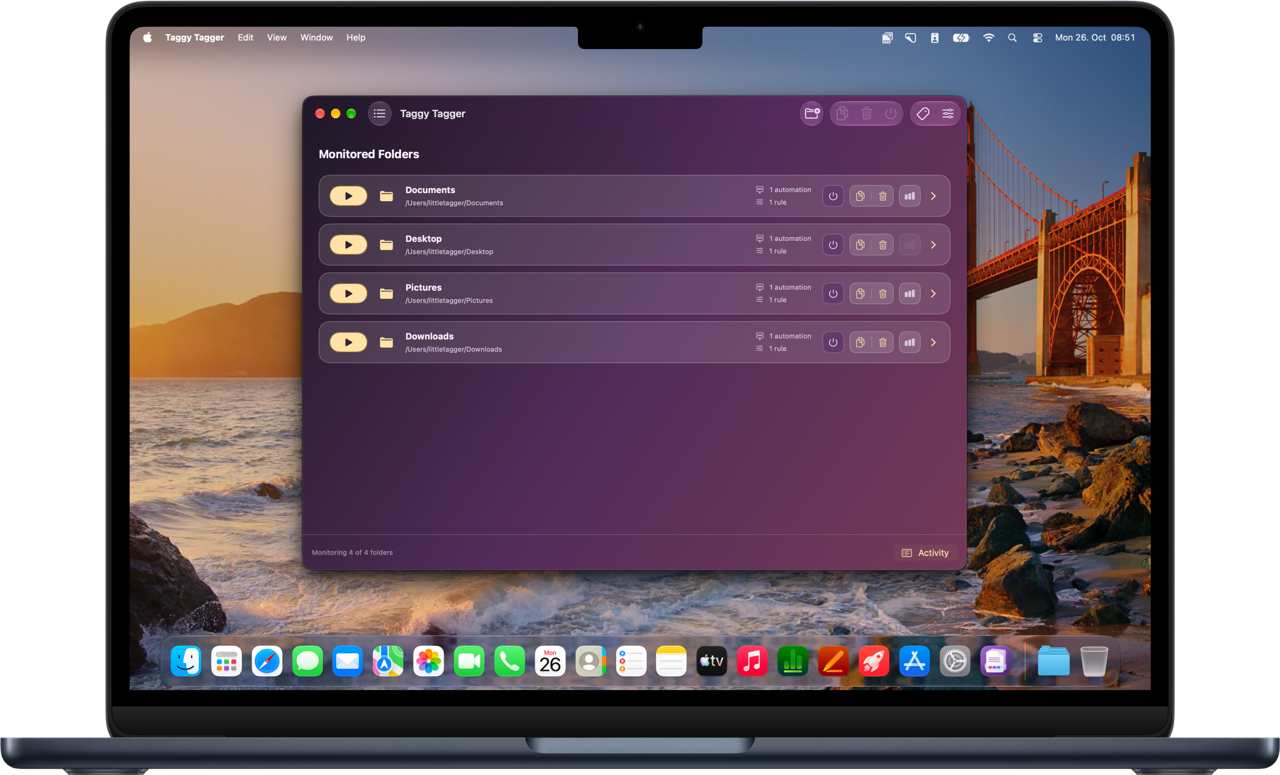Run tagging on Documents folder
The image size is (1280, 775).
348,196
